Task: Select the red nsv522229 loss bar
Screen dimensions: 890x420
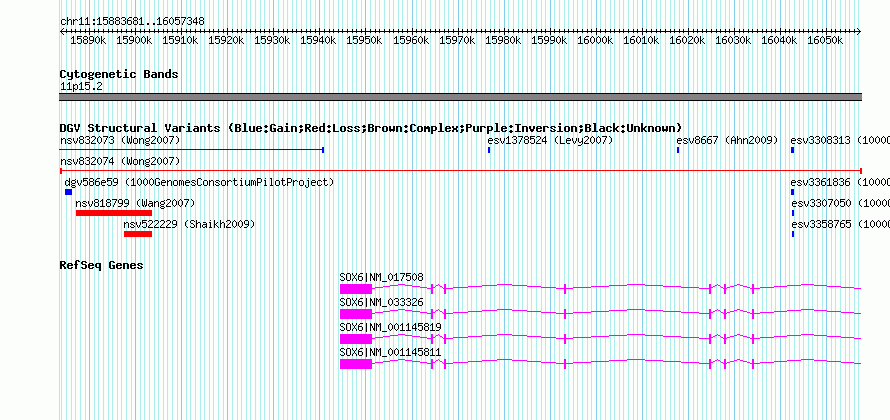Action: 138,234
